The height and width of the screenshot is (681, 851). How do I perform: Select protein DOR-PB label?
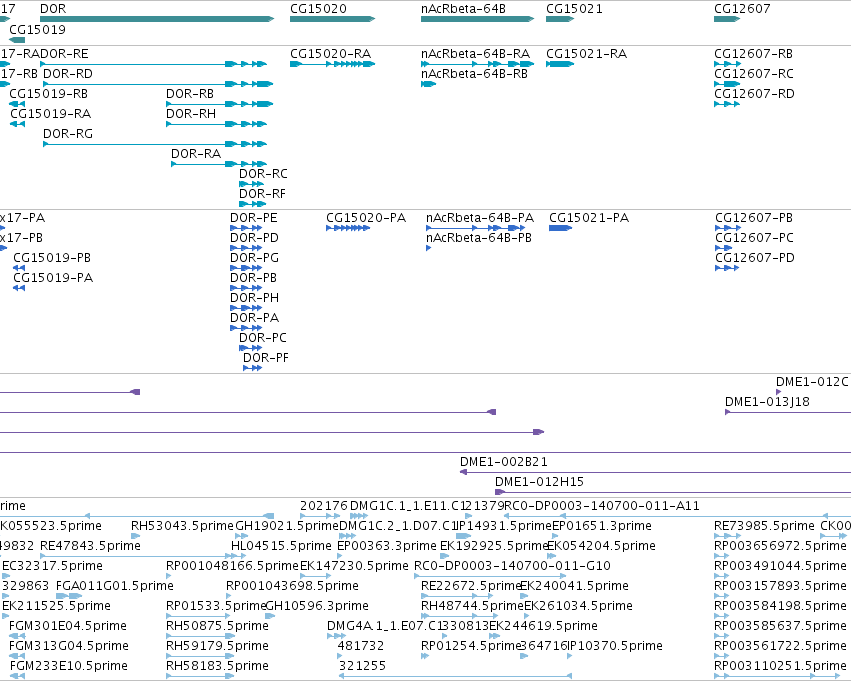(x=253, y=278)
